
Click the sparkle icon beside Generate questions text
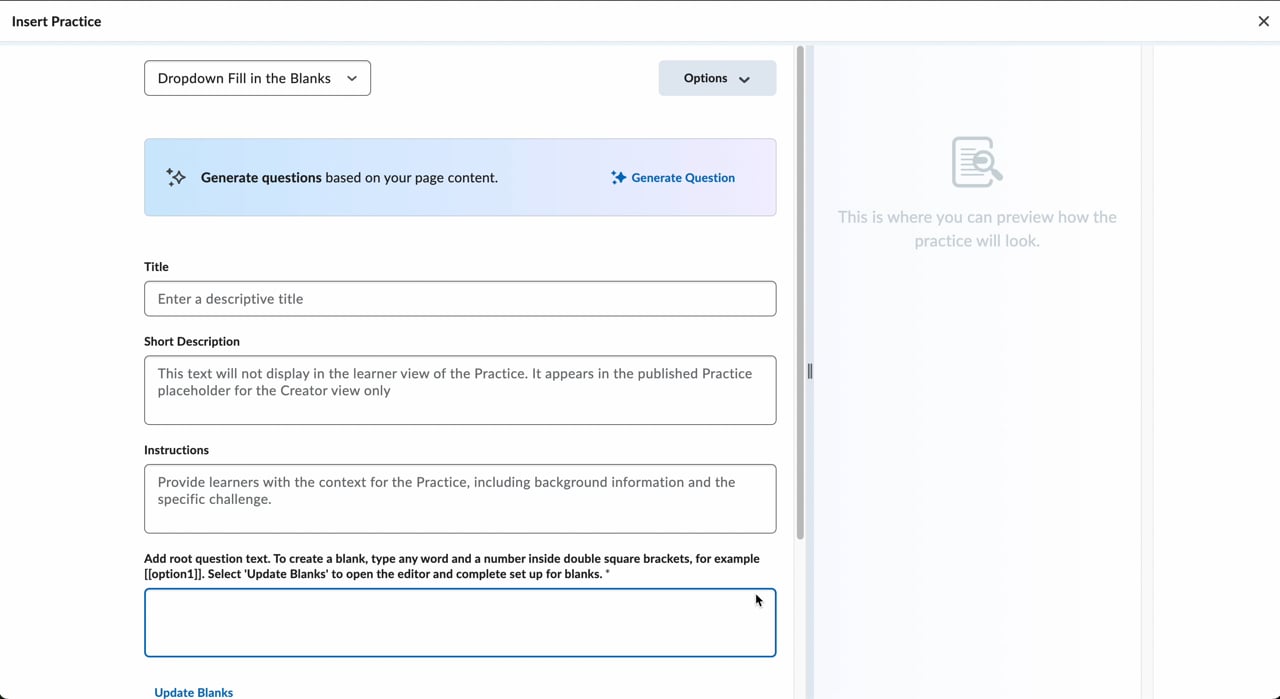[176, 177]
